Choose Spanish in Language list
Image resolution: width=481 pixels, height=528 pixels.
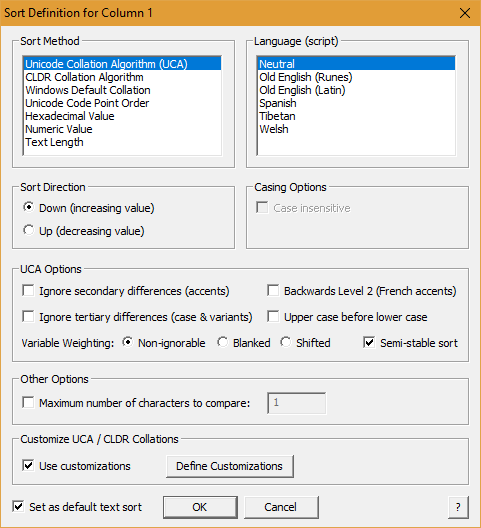356,103
